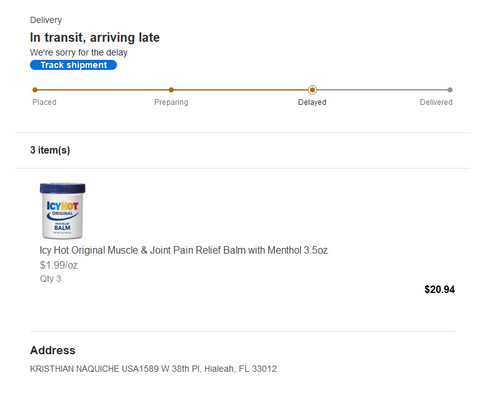Click the Address heading
Image resolution: width=500 pixels, height=416 pixels.
tap(53, 350)
